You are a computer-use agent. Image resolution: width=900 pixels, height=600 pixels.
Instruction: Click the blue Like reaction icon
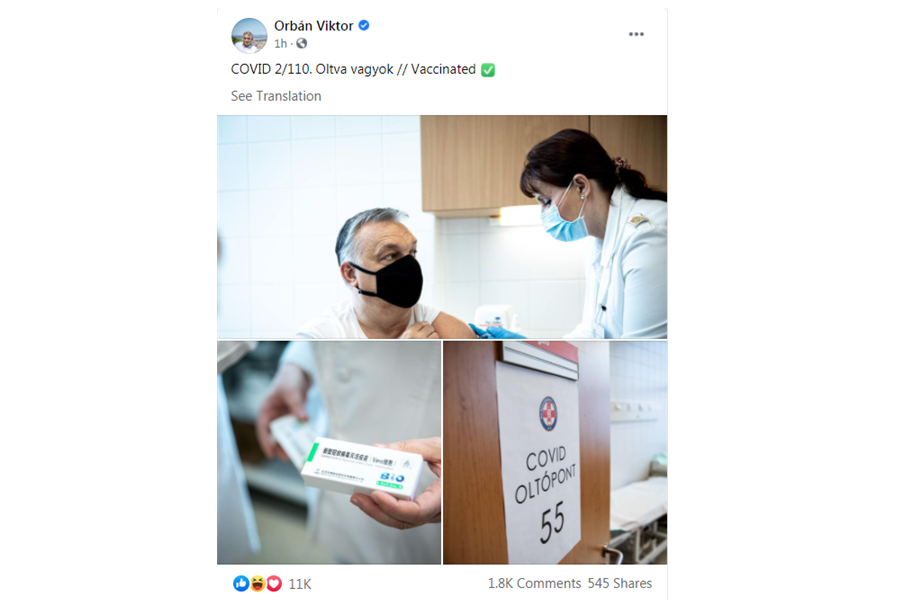(241, 584)
